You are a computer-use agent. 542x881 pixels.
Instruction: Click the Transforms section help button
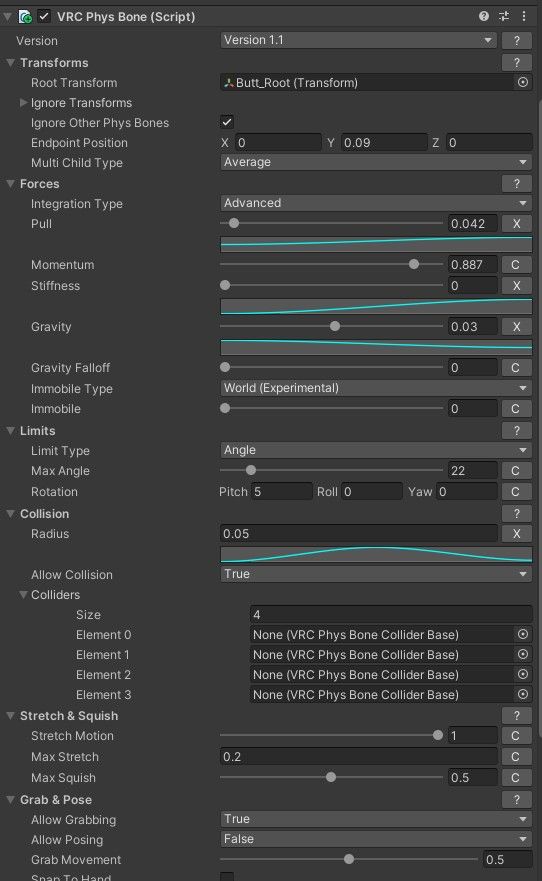pyautogui.click(x=517, y=62)
